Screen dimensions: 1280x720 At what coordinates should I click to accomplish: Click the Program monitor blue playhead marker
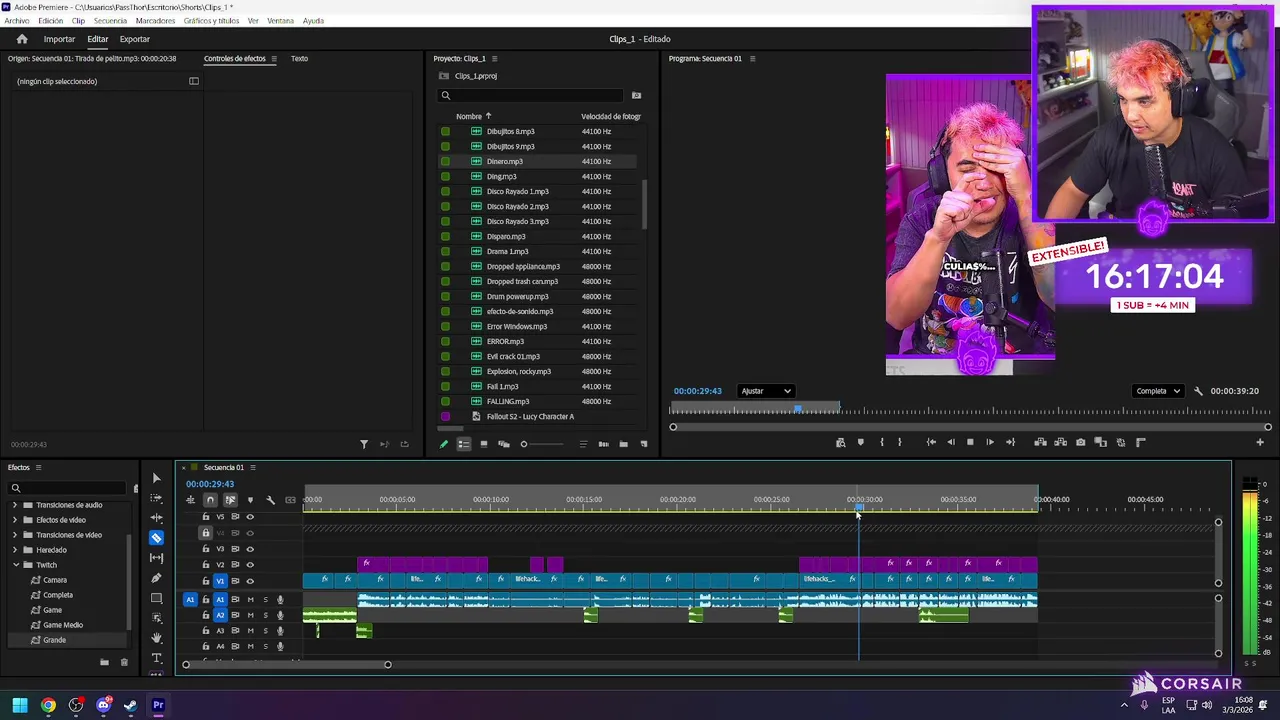pyautogui.click(x=798, y=409)
